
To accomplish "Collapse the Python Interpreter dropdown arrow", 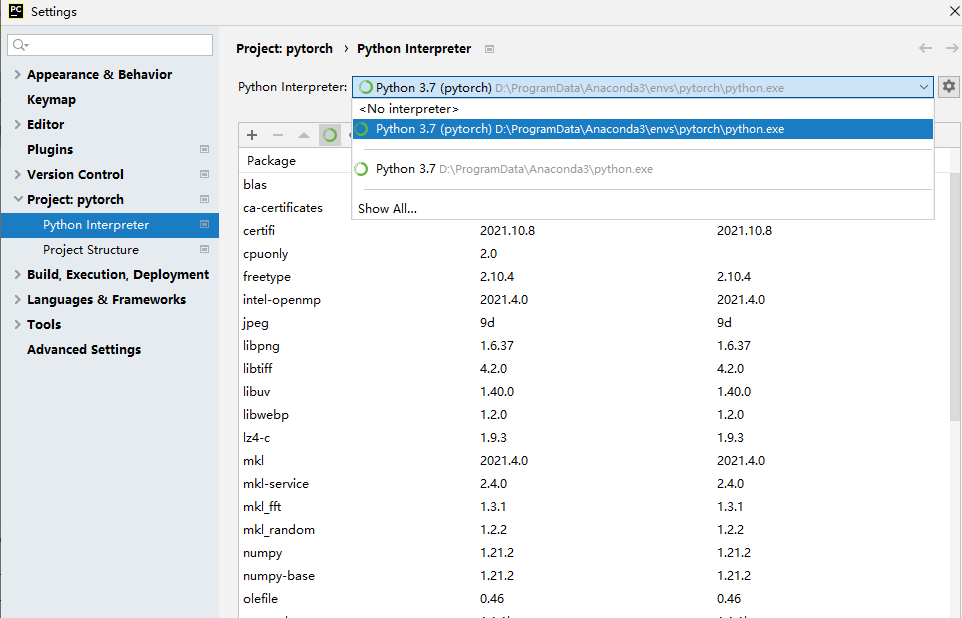I will (923, 87).
